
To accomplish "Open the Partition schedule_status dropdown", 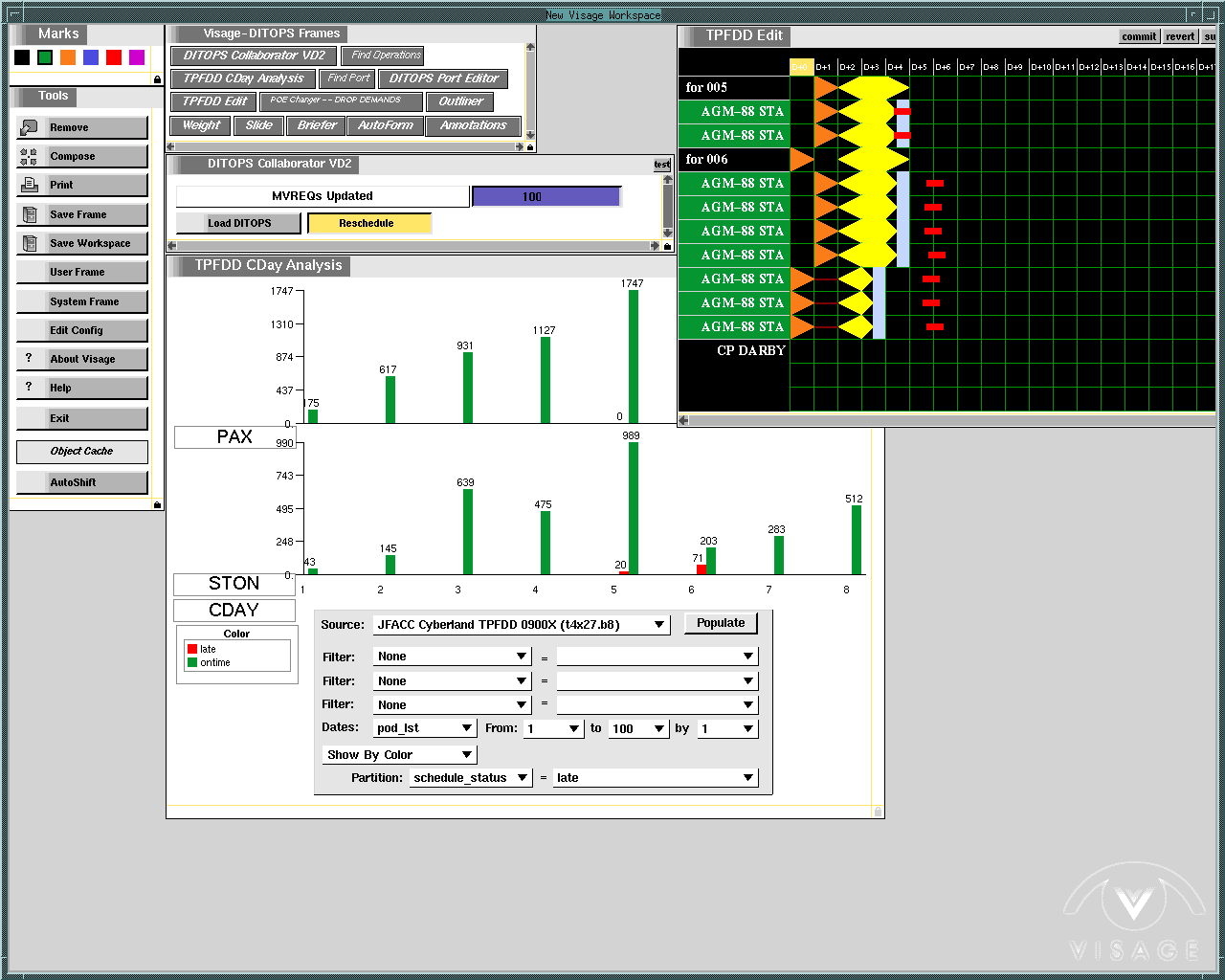I will click(x=523, y=778).
